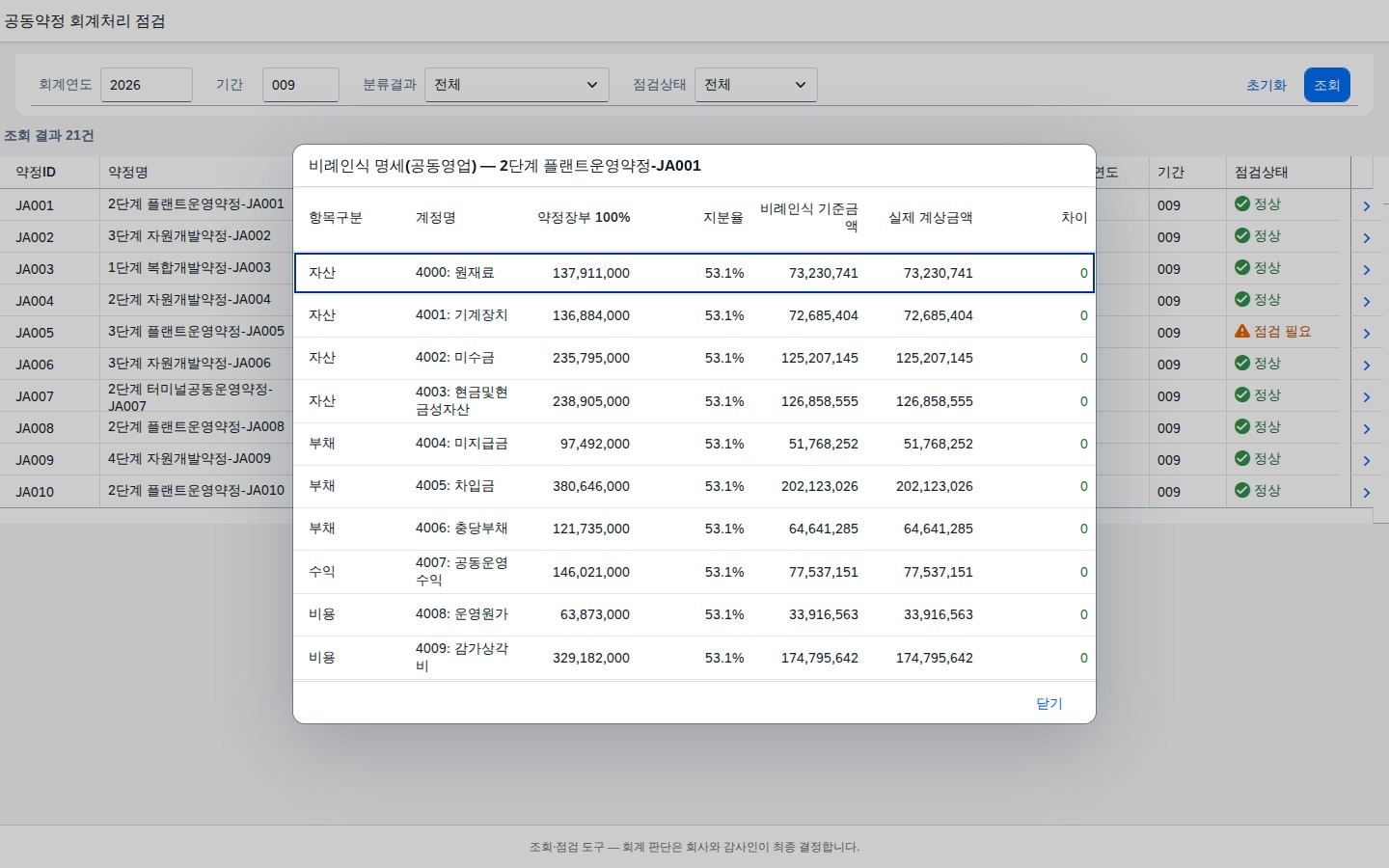Click the 초기화 reset link
Image resolution: width=1389 pixels, height=868 pixels.
pyautogui.click(x=1266, y=85)
